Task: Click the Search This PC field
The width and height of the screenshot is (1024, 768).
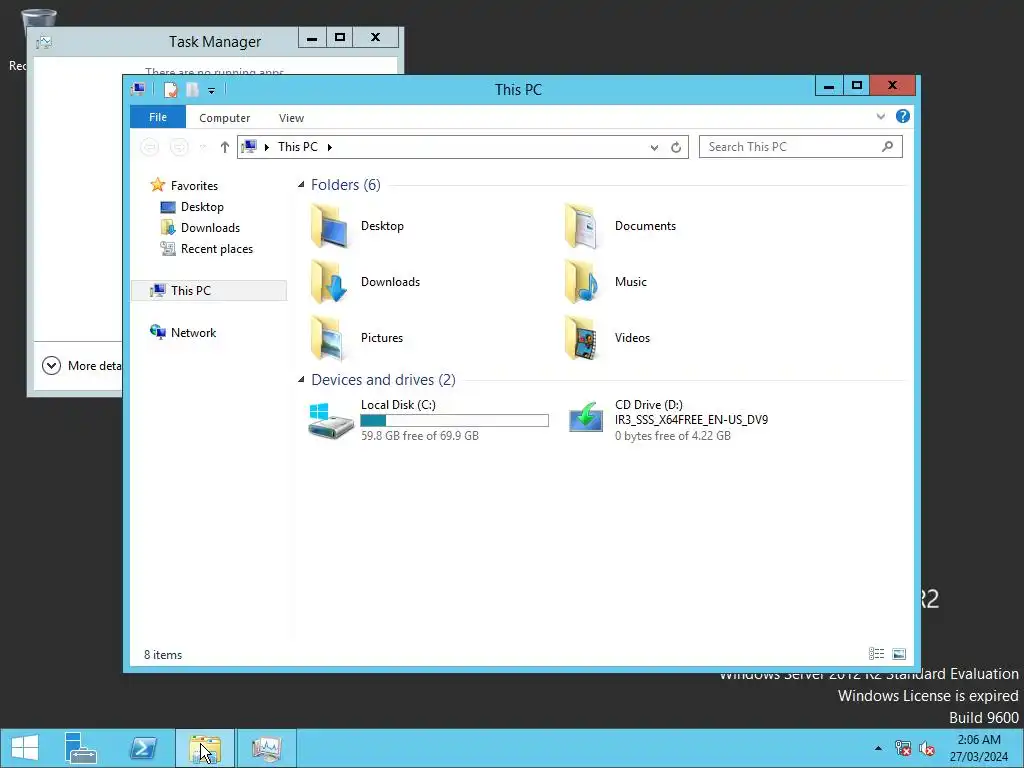Action: coord(801,147)
